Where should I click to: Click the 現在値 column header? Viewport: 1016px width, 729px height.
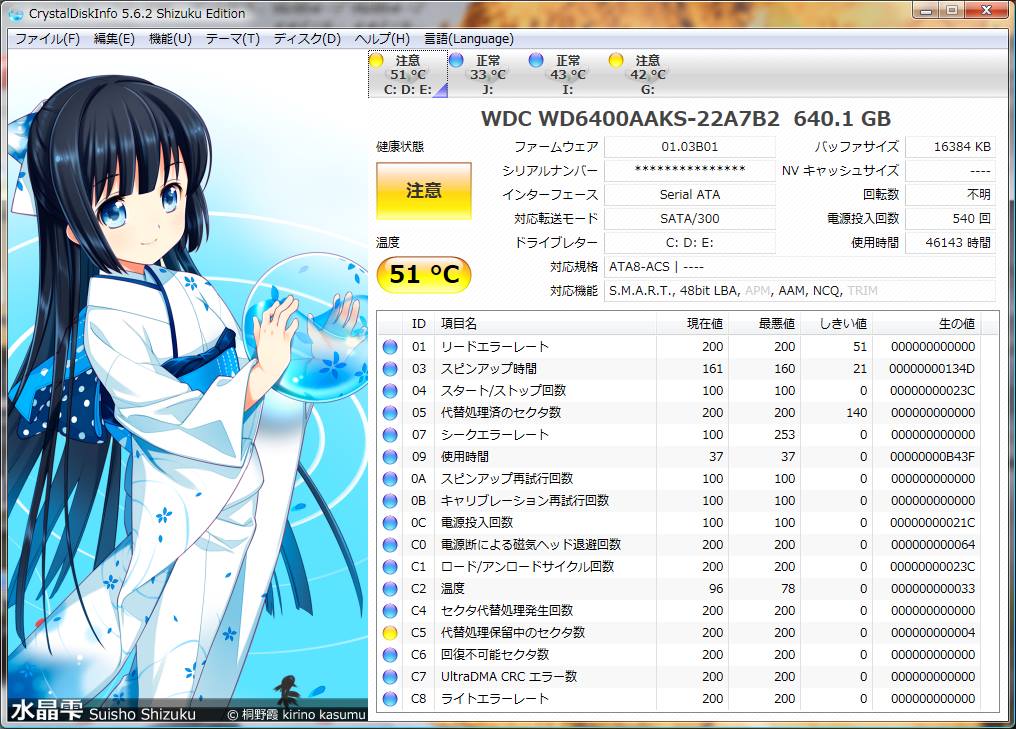click(692, 324)
